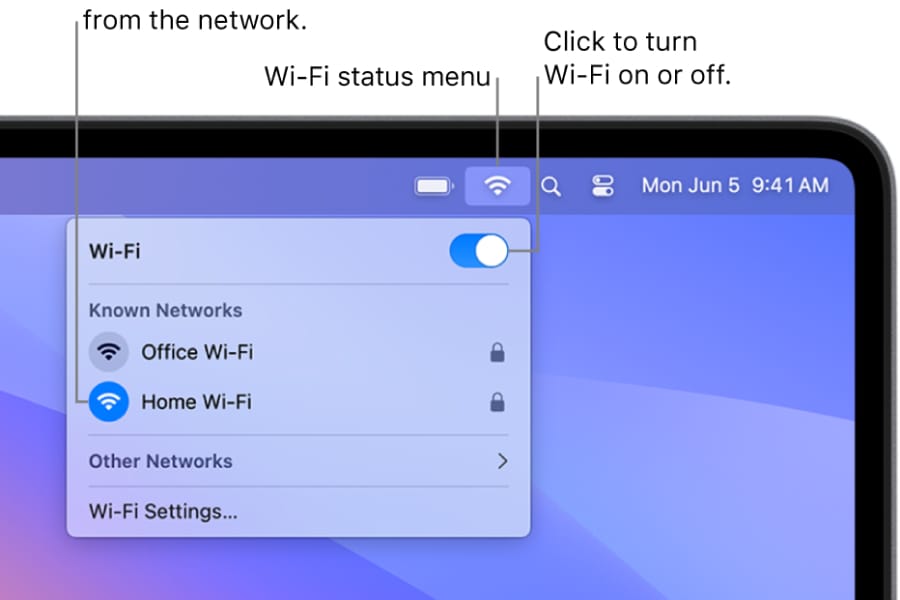
Task: Click the Mon Jun 5 9:41 AM clock
Action: click(735, 185)
